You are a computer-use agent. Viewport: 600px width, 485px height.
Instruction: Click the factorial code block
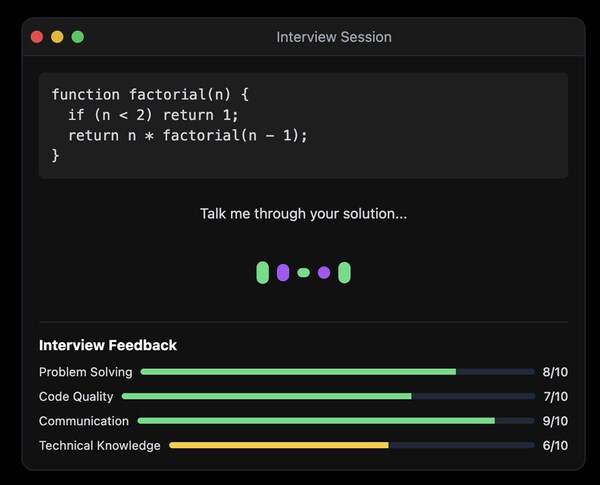click(303, 125)
